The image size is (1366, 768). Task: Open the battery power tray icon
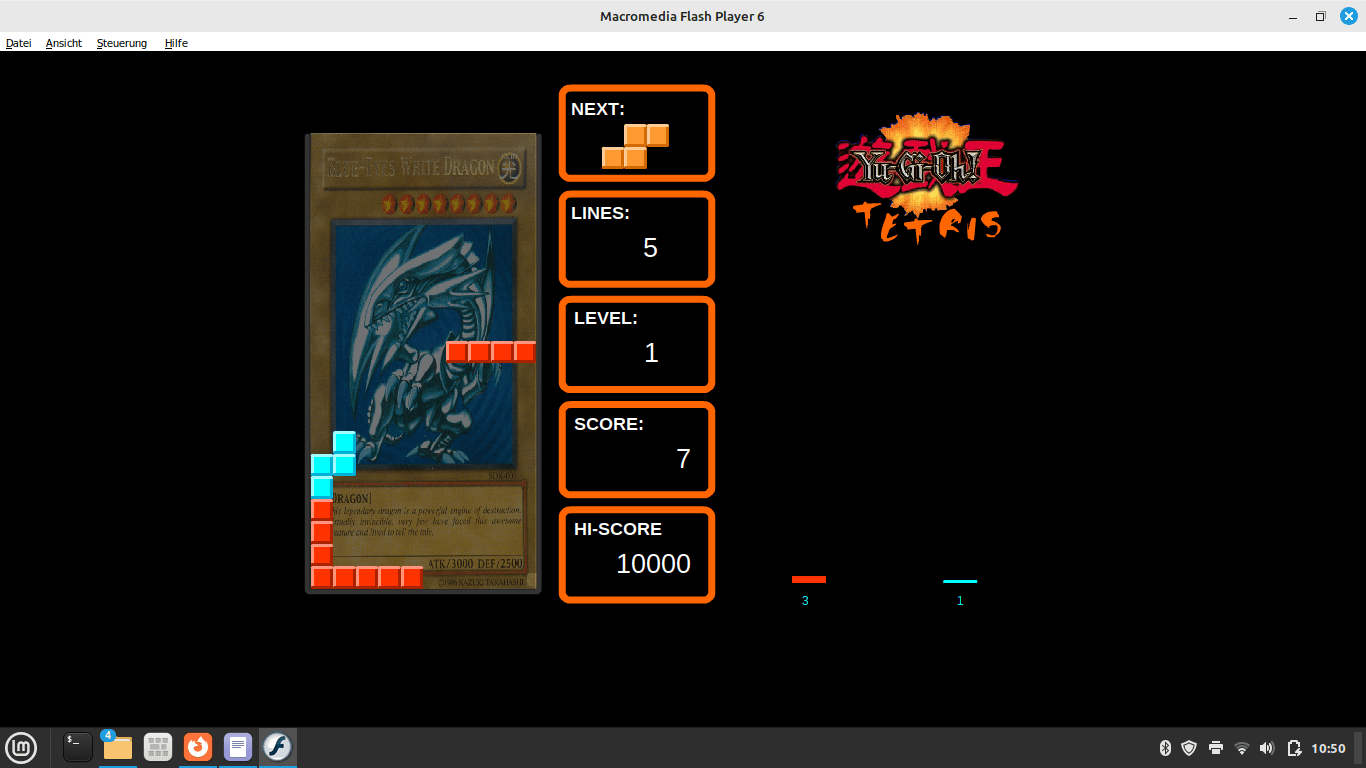coord(1294,748)
